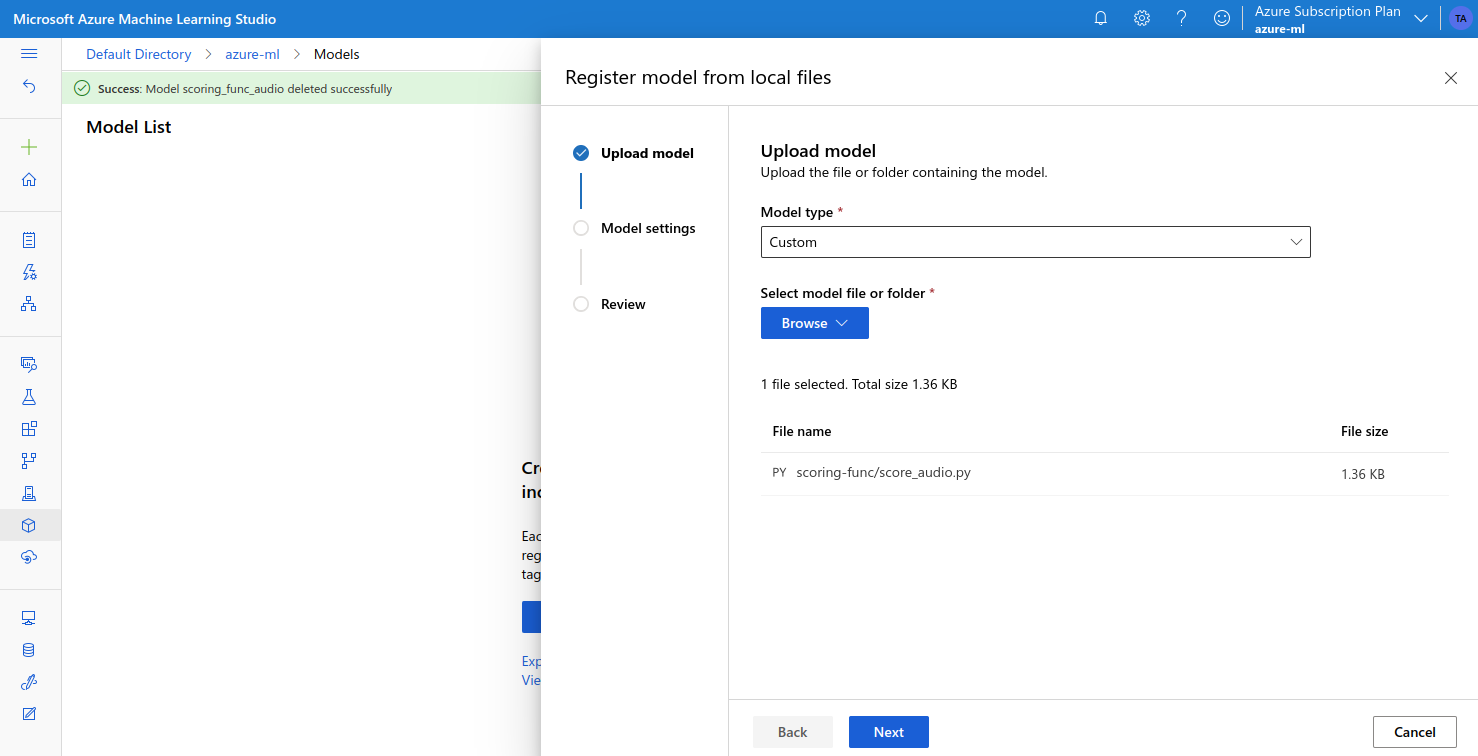
Task: Select the Review step circle
Action: point(581,304)
